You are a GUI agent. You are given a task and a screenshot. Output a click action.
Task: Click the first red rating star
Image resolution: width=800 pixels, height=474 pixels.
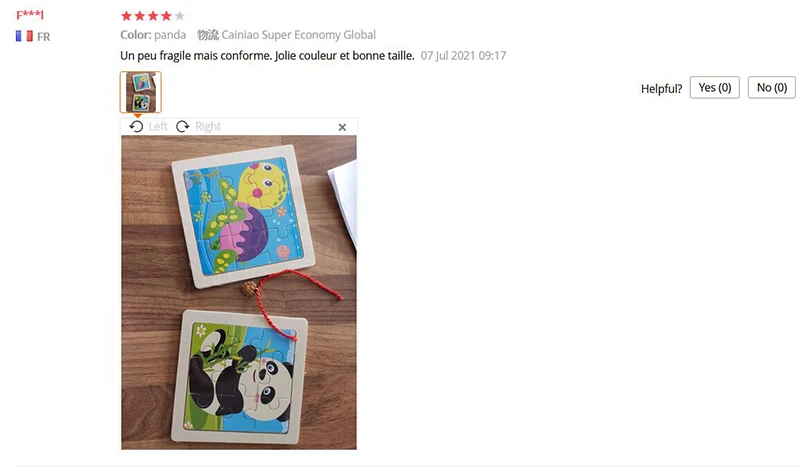126,16
